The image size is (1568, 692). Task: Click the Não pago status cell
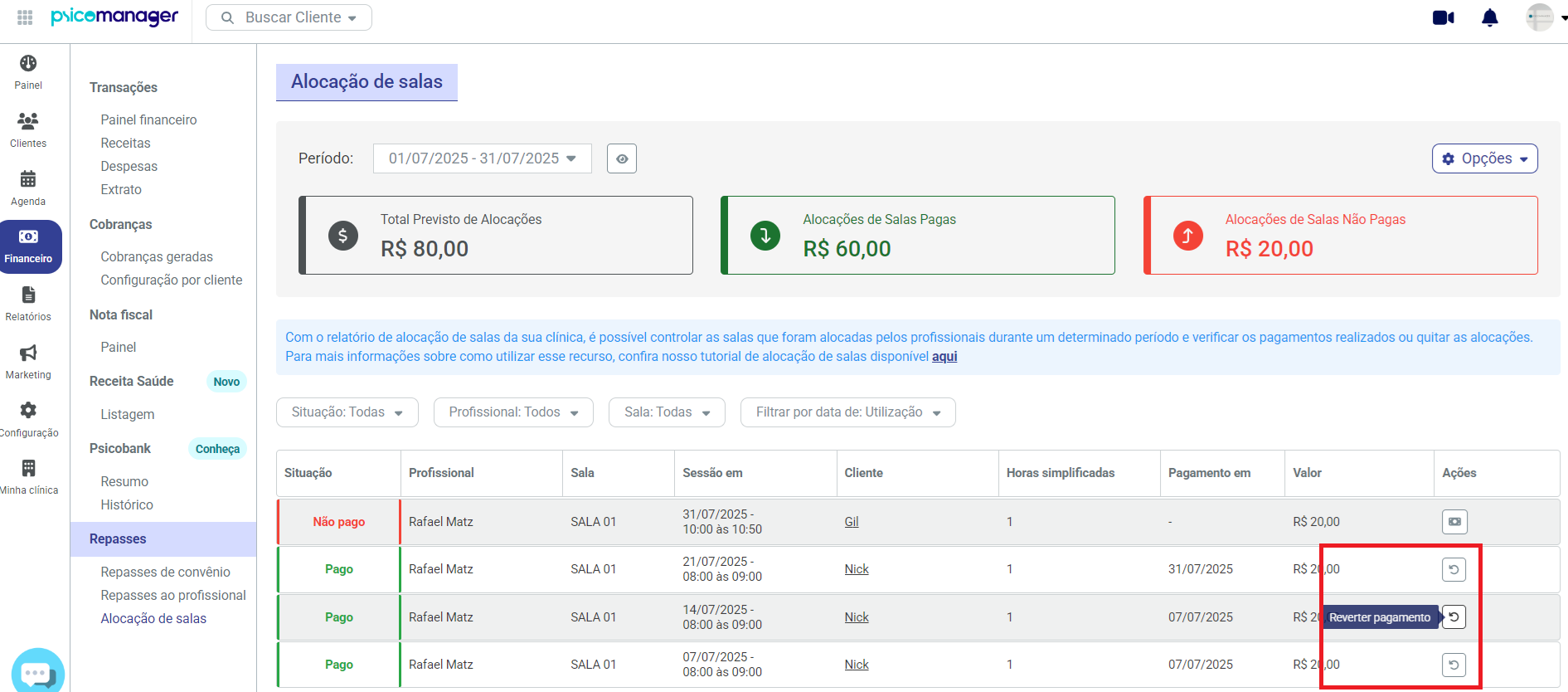pos(339,522)
